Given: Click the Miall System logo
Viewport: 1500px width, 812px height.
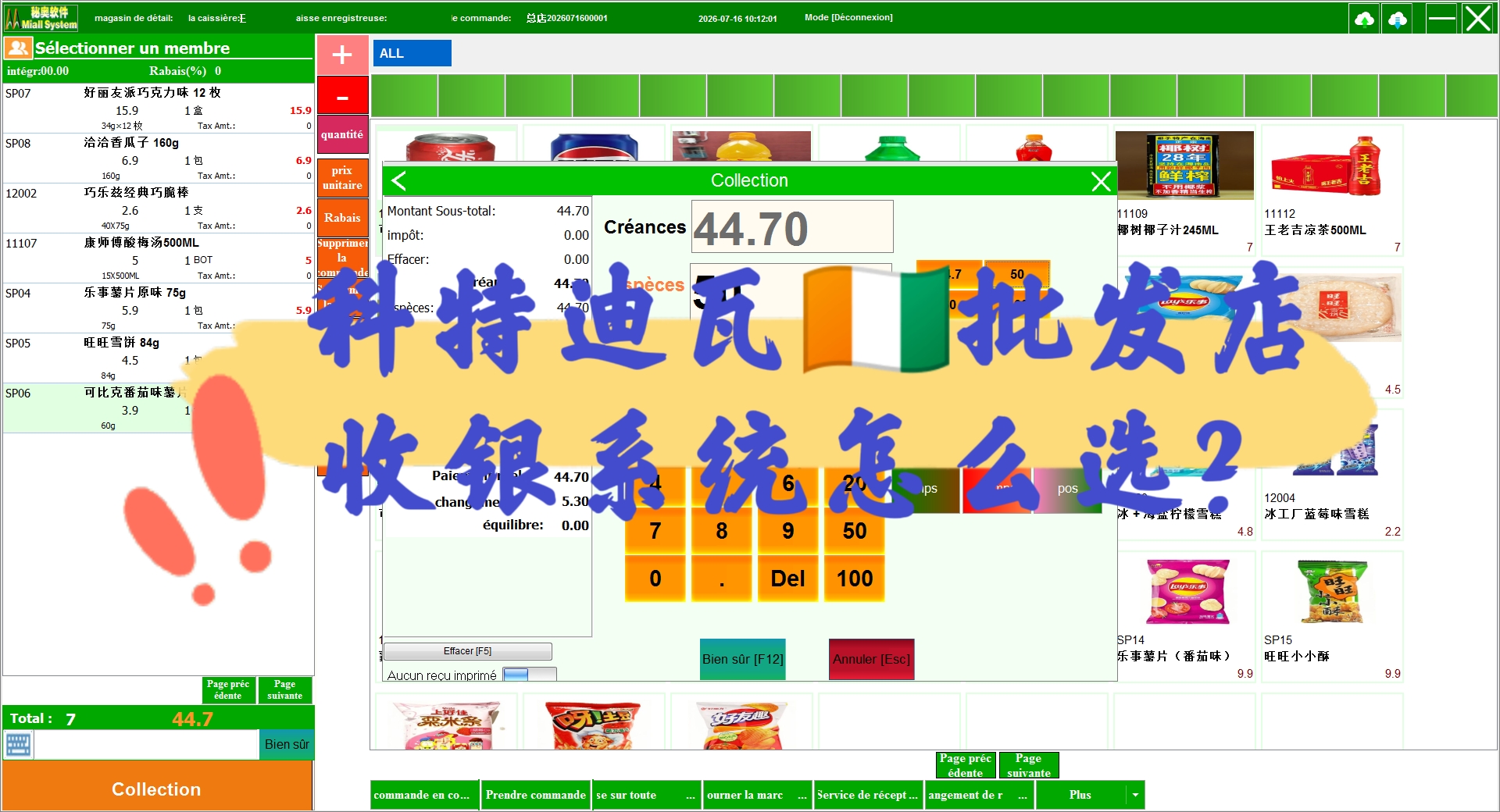Looking at the screenshot, I should coord(41,18).
